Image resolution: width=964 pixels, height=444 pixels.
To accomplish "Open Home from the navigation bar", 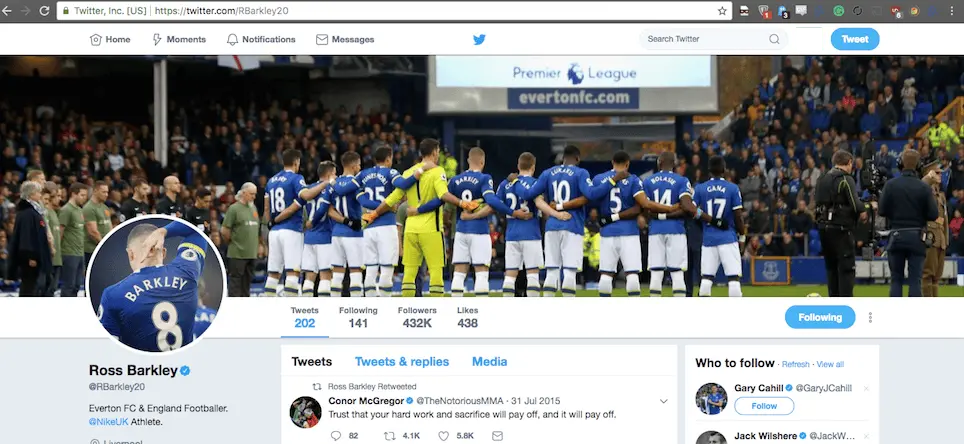I will click(110, 40).
